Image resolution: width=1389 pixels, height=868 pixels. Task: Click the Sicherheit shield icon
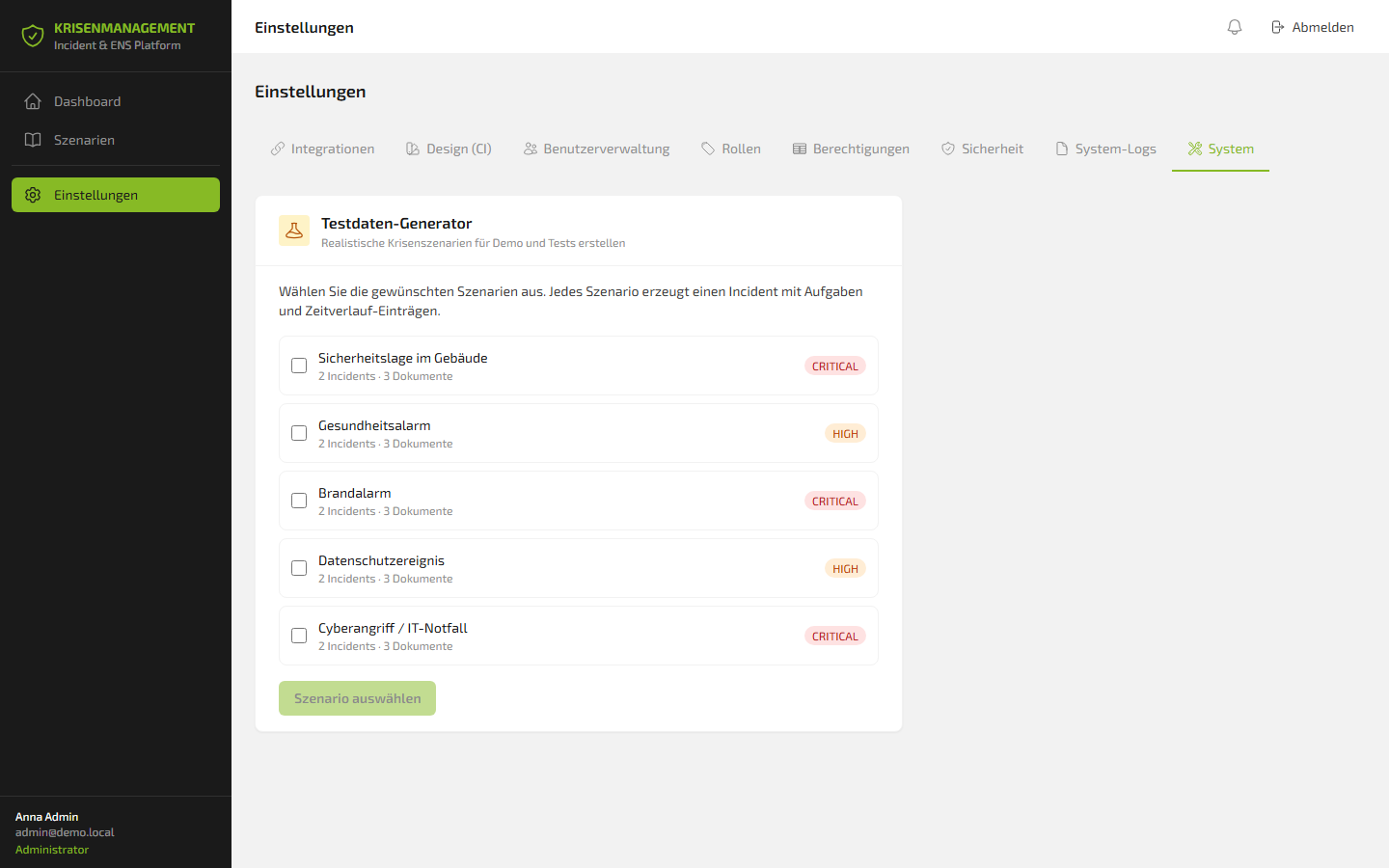(x=948, y=149)
